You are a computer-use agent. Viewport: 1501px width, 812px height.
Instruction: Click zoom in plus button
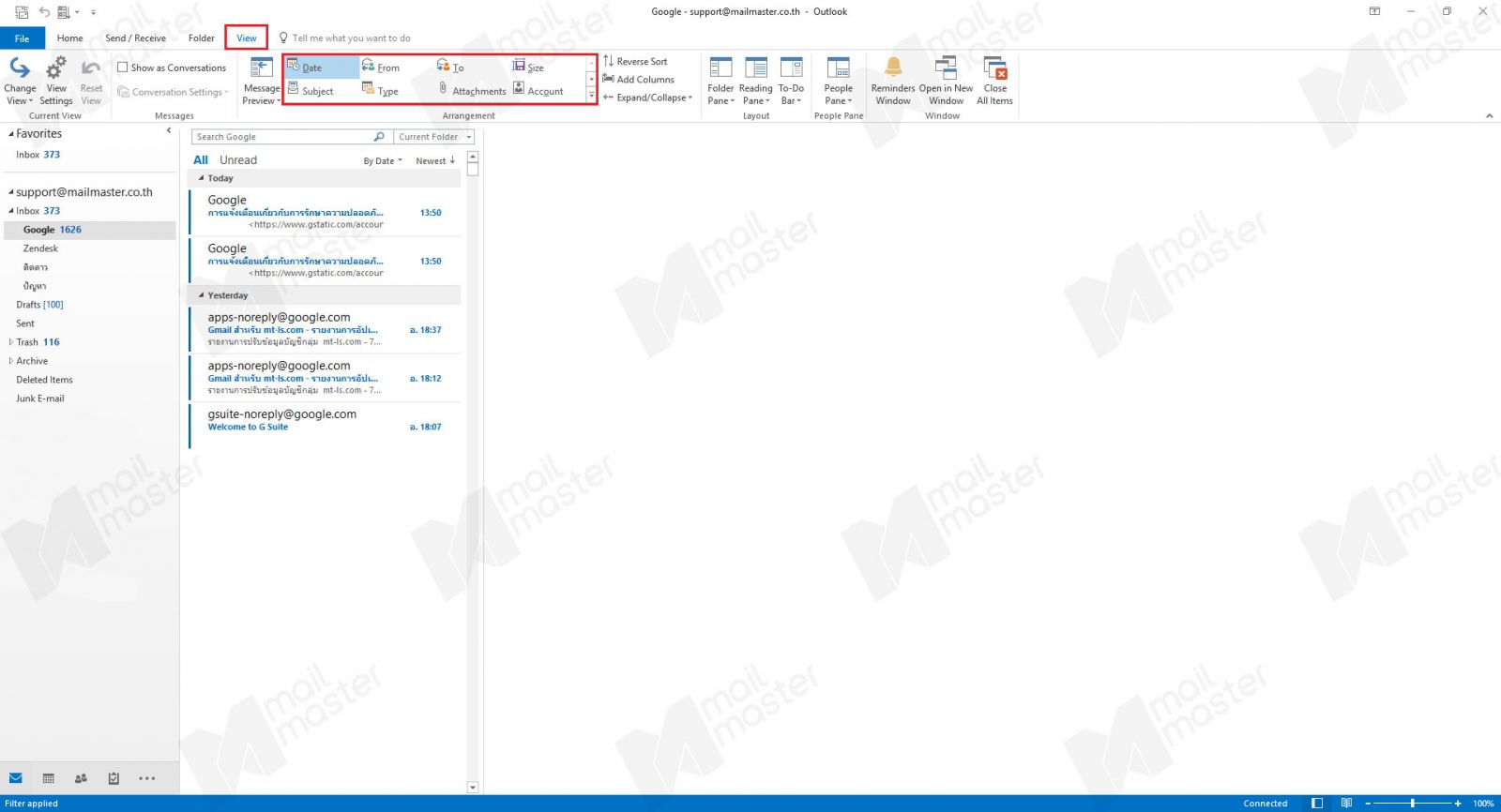point(1457,804)
